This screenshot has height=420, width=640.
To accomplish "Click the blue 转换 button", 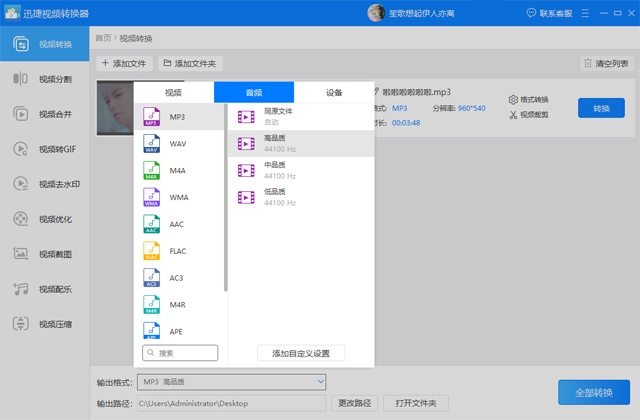I will 601,108.
